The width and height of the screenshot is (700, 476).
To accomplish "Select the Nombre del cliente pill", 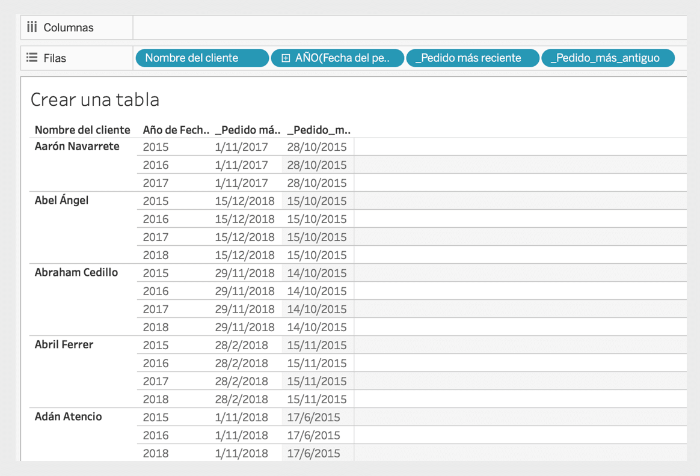I will tap(202, 58).
